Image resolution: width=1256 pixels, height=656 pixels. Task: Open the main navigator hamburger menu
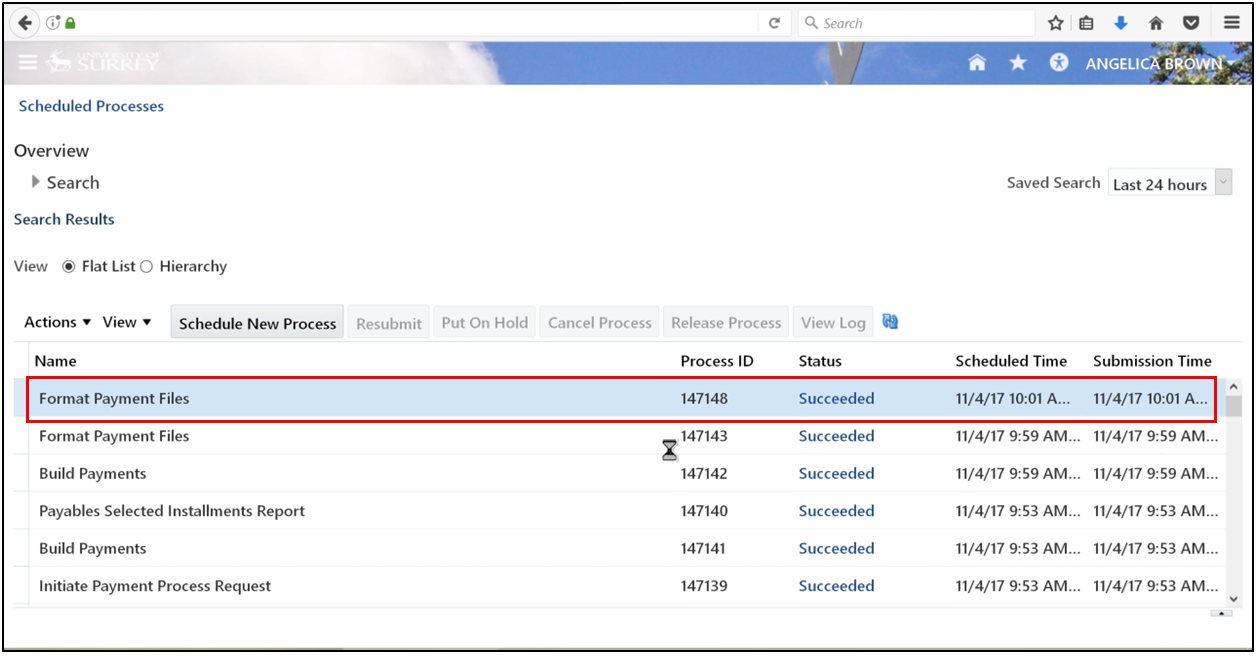click(x=27, y=62)
